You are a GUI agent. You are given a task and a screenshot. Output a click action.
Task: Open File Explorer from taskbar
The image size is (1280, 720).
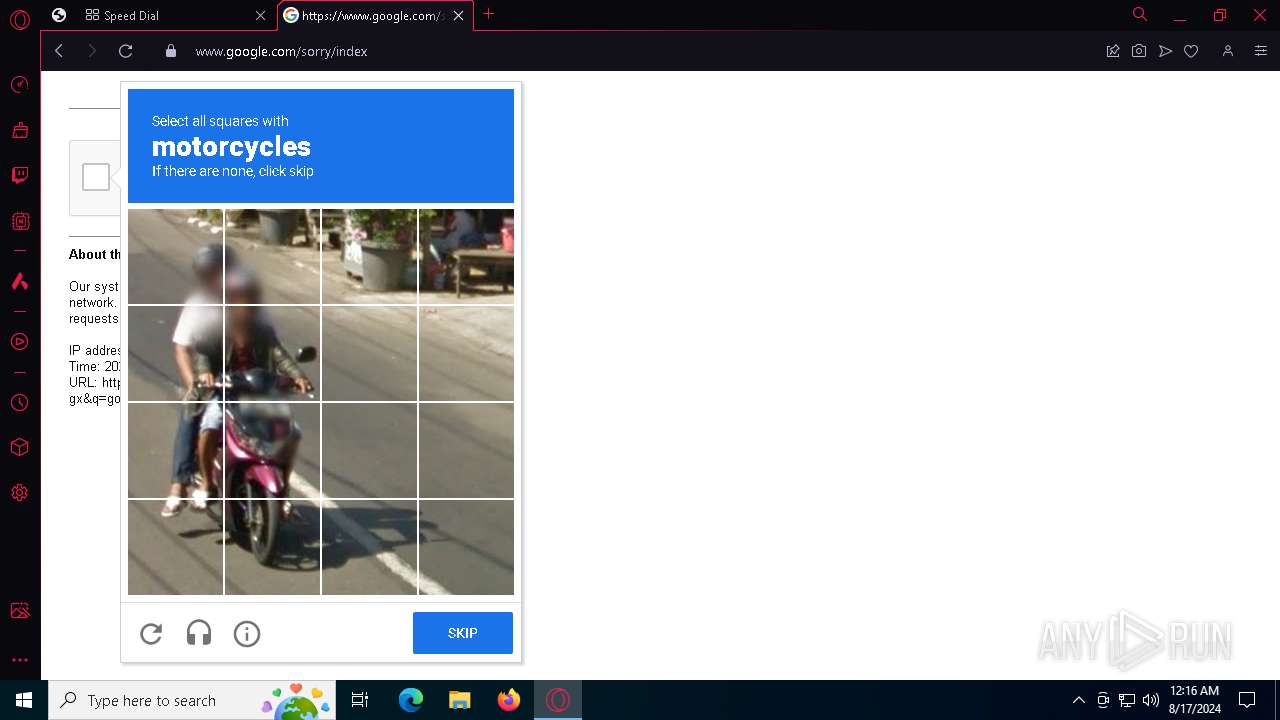coord(459,700)
